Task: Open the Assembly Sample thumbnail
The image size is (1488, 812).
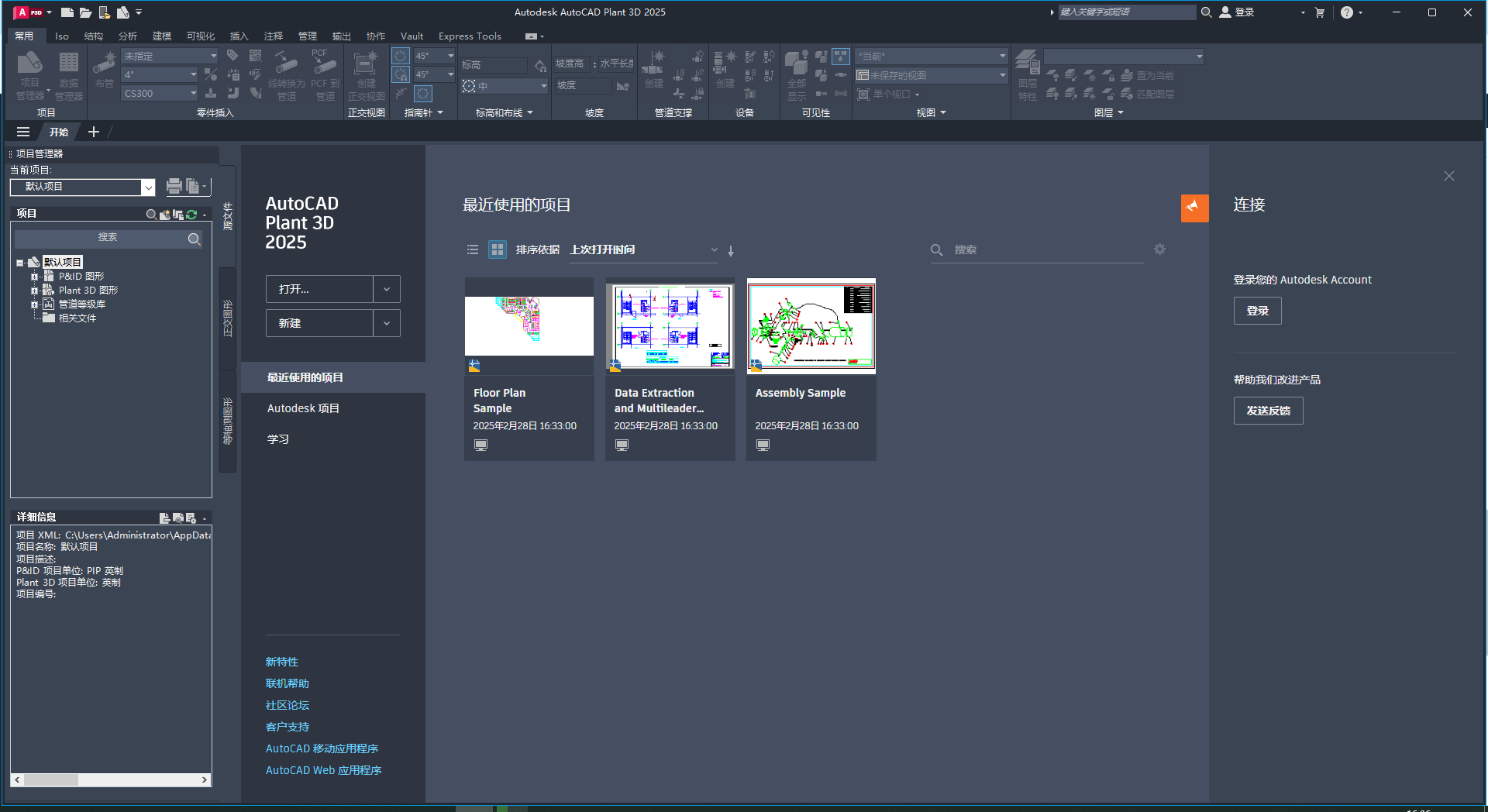Action: click(811, 326)
